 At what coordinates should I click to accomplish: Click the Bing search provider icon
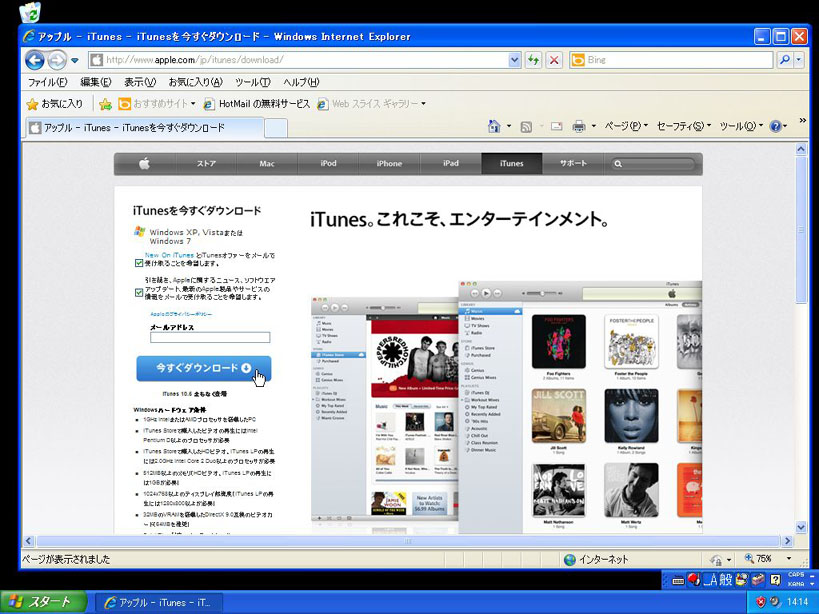[578, 60]
